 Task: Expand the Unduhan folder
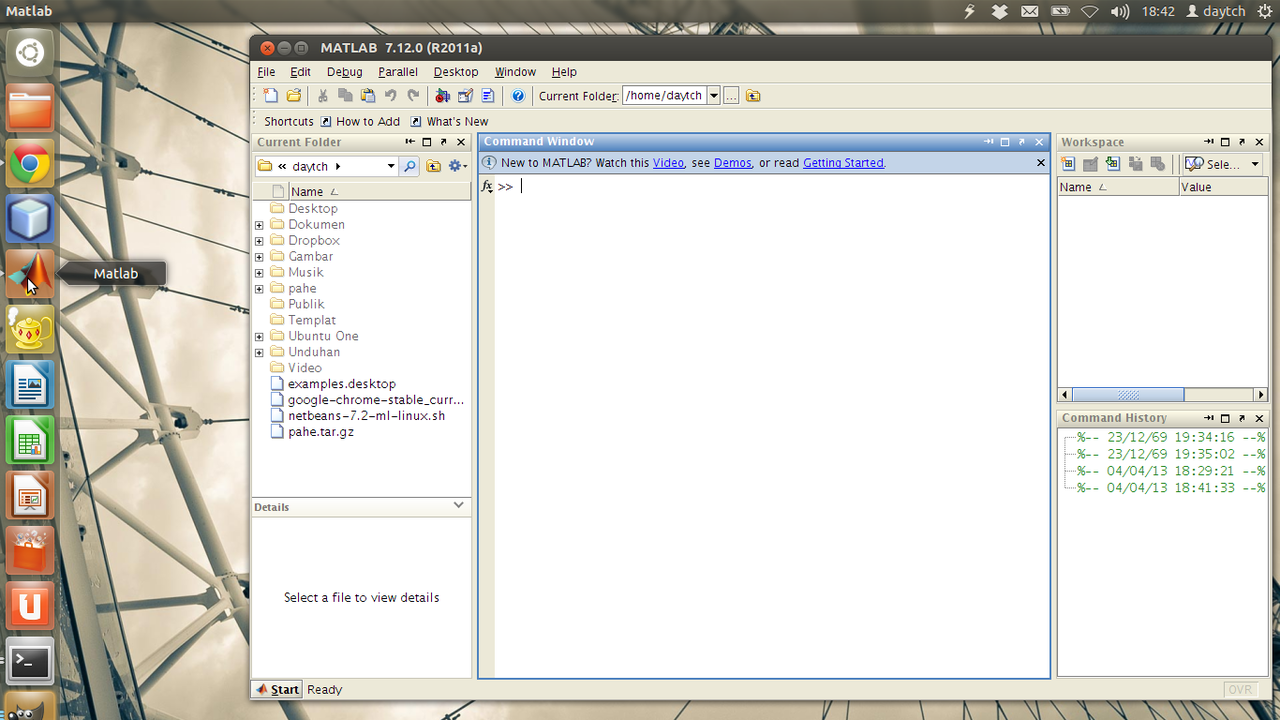click(x=259, y=353)
